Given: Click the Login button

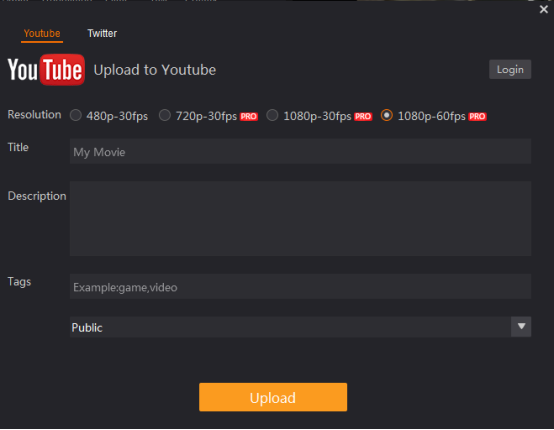Looking at the screenshot, I should pos(510,69).
